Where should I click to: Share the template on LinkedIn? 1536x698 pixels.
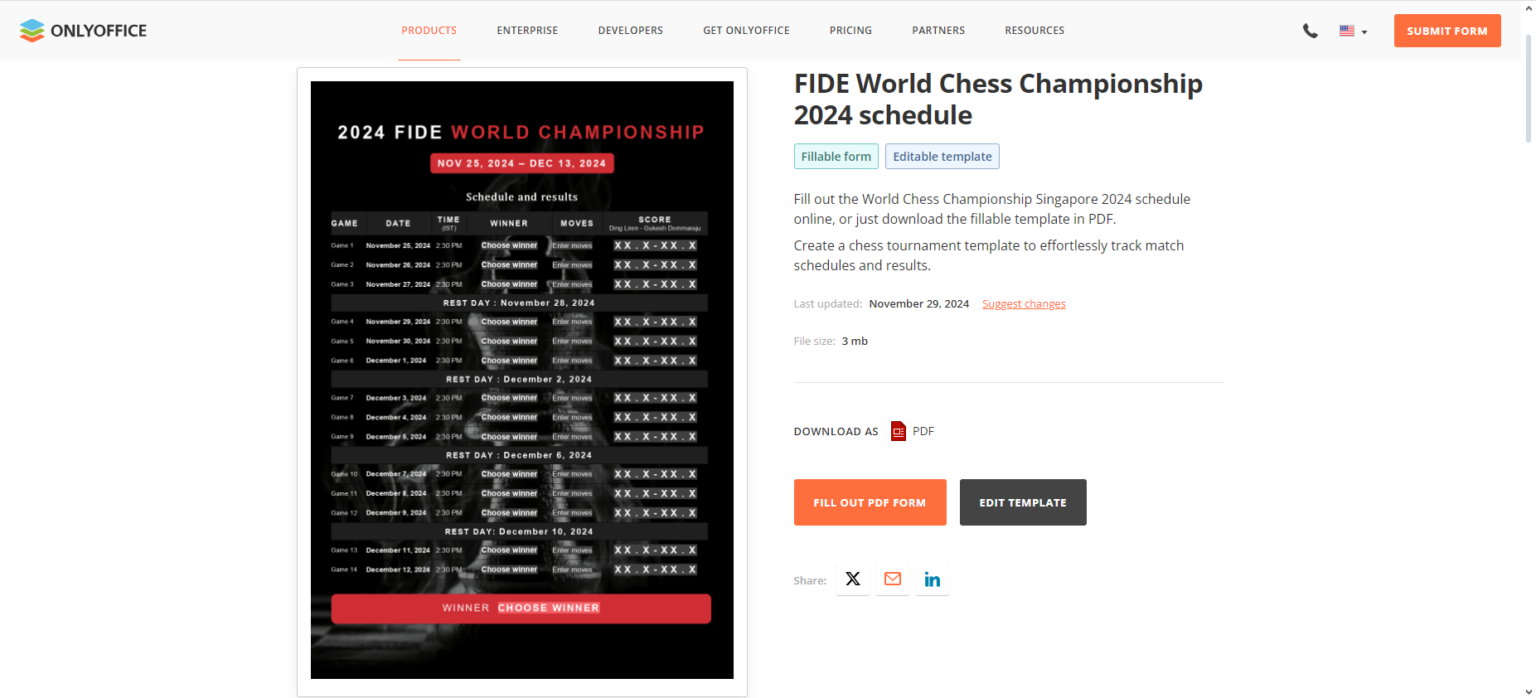click(932, 578)
